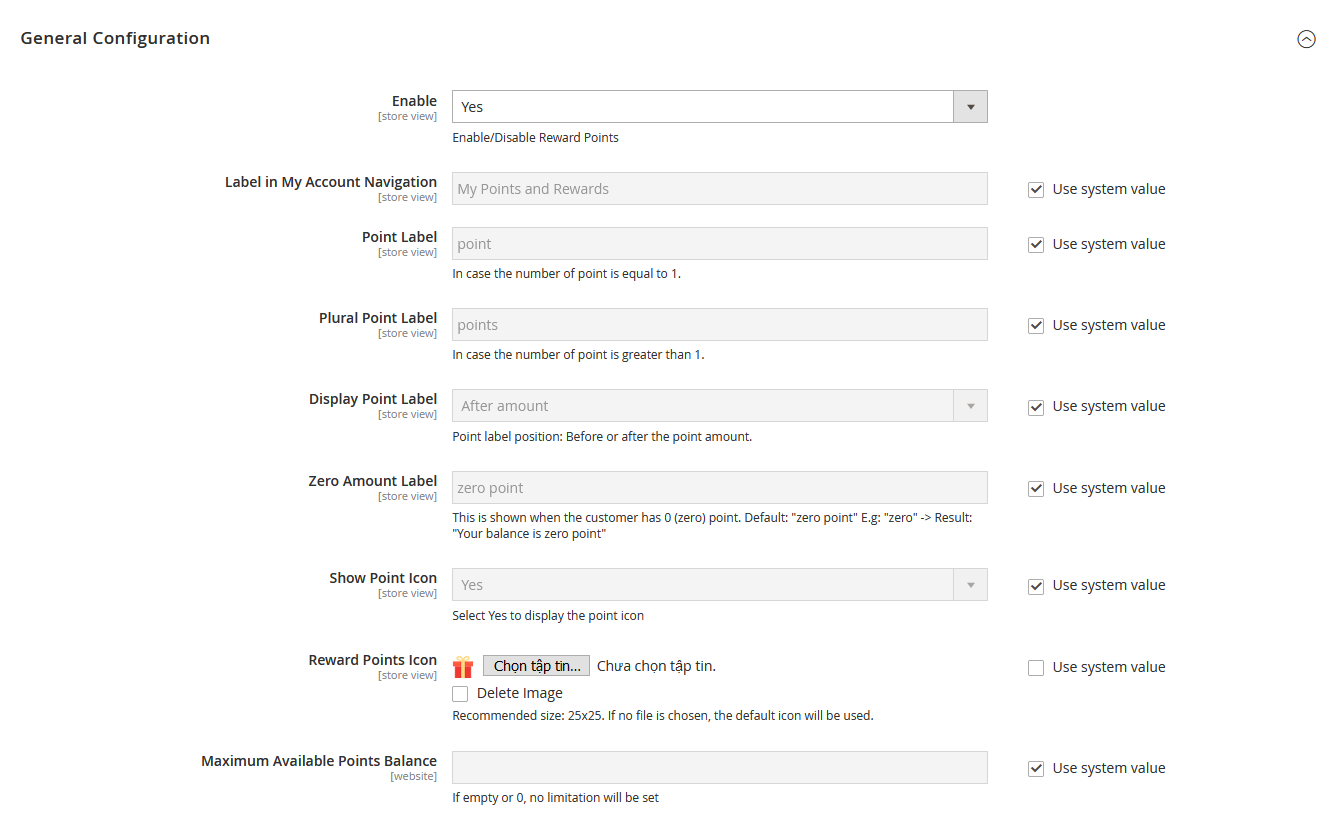Open the Show Point Icon dropdown
The height and width of the screenshot is (831, 1340).
(719, 585)
